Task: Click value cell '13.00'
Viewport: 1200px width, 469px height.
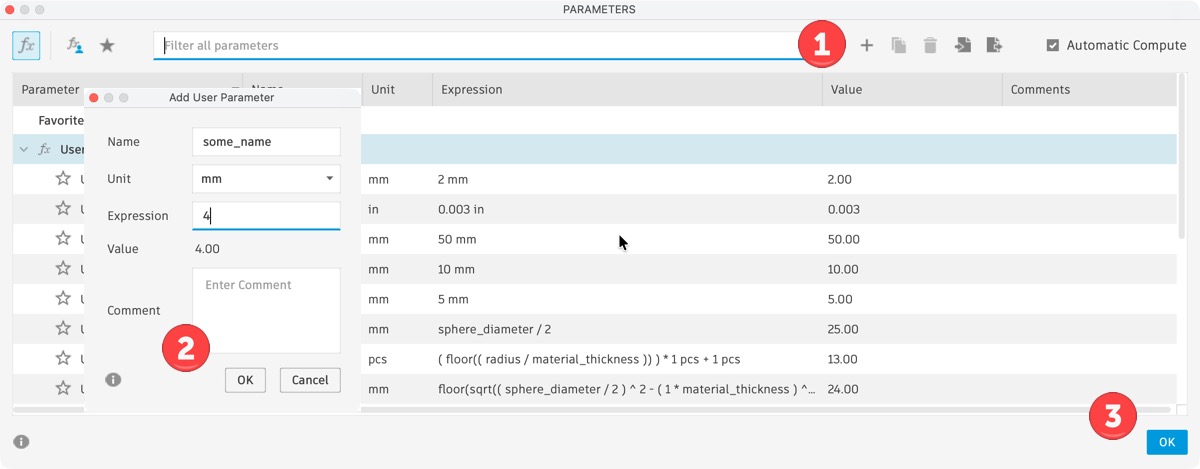Action: 844,359
